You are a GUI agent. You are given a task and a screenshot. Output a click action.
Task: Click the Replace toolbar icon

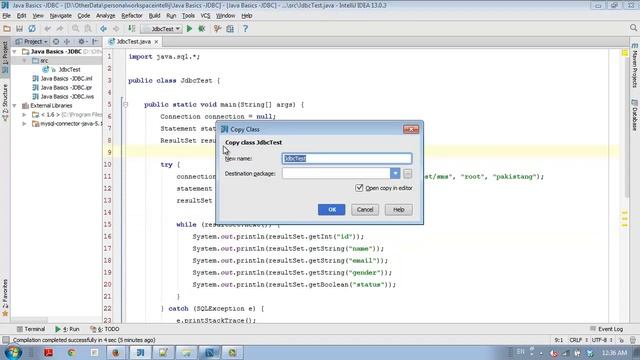[x=88, y=29]
